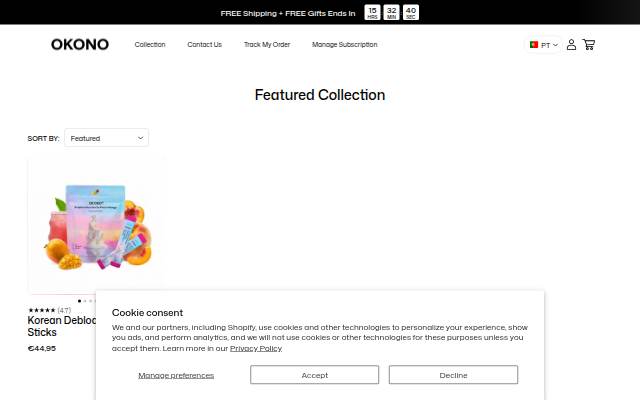640x400 pixels.
Task: Decline the cookie consent
Action: point(453,375)
